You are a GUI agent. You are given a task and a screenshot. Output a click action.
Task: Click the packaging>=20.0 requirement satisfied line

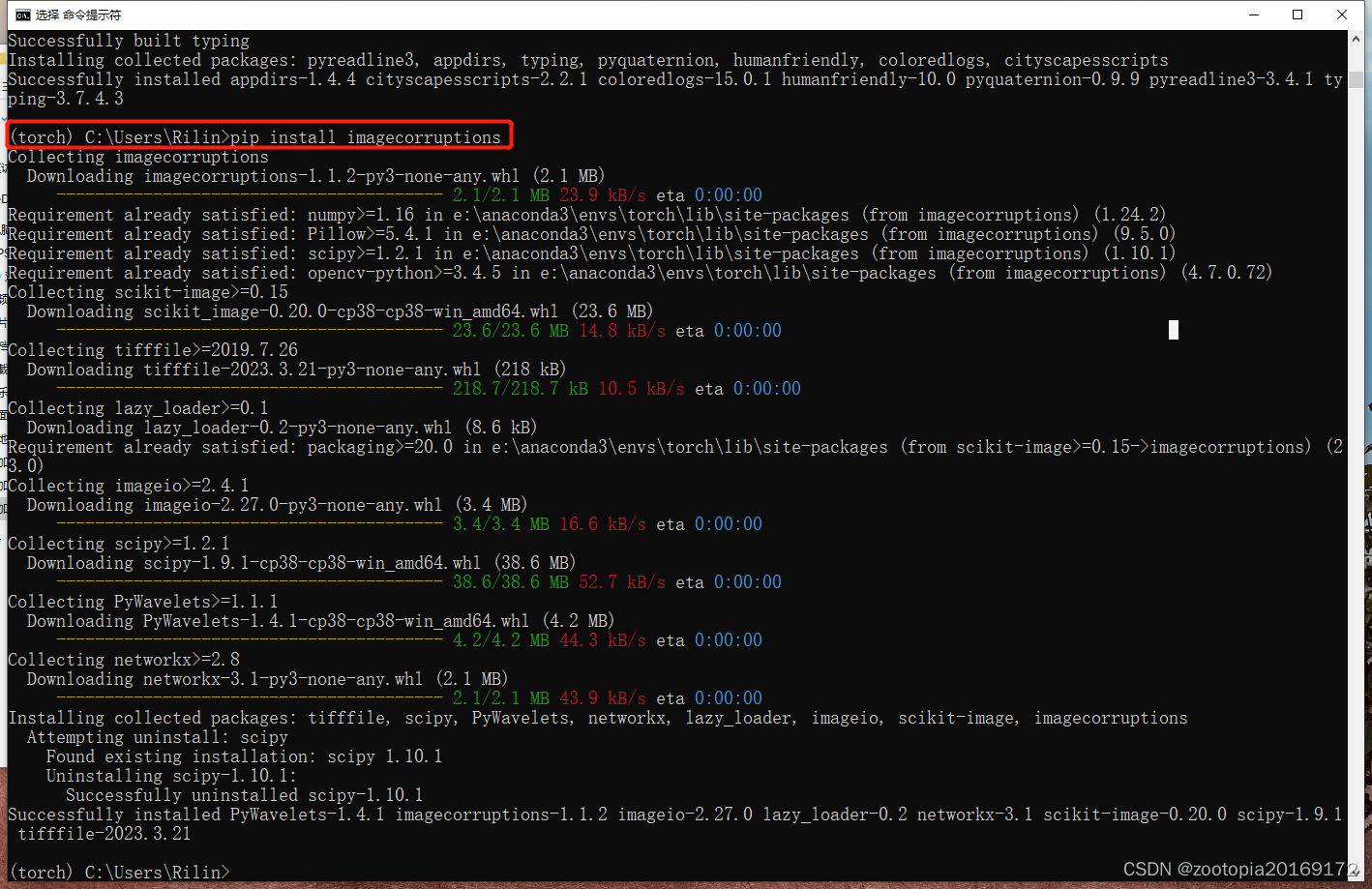click(675, 457)
